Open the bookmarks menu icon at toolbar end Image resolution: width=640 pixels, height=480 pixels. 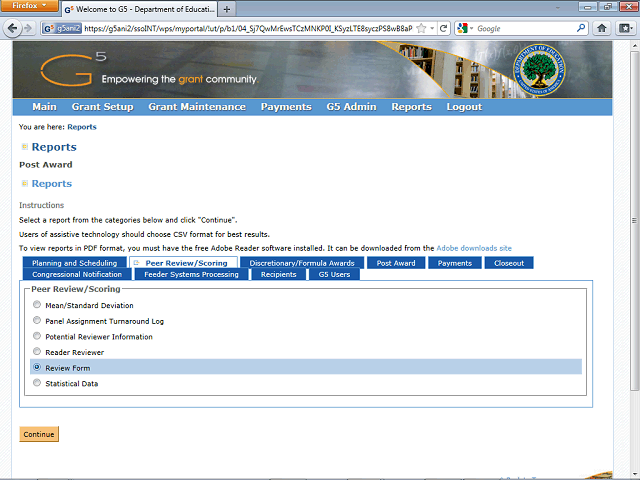click(x=625, y=28)
